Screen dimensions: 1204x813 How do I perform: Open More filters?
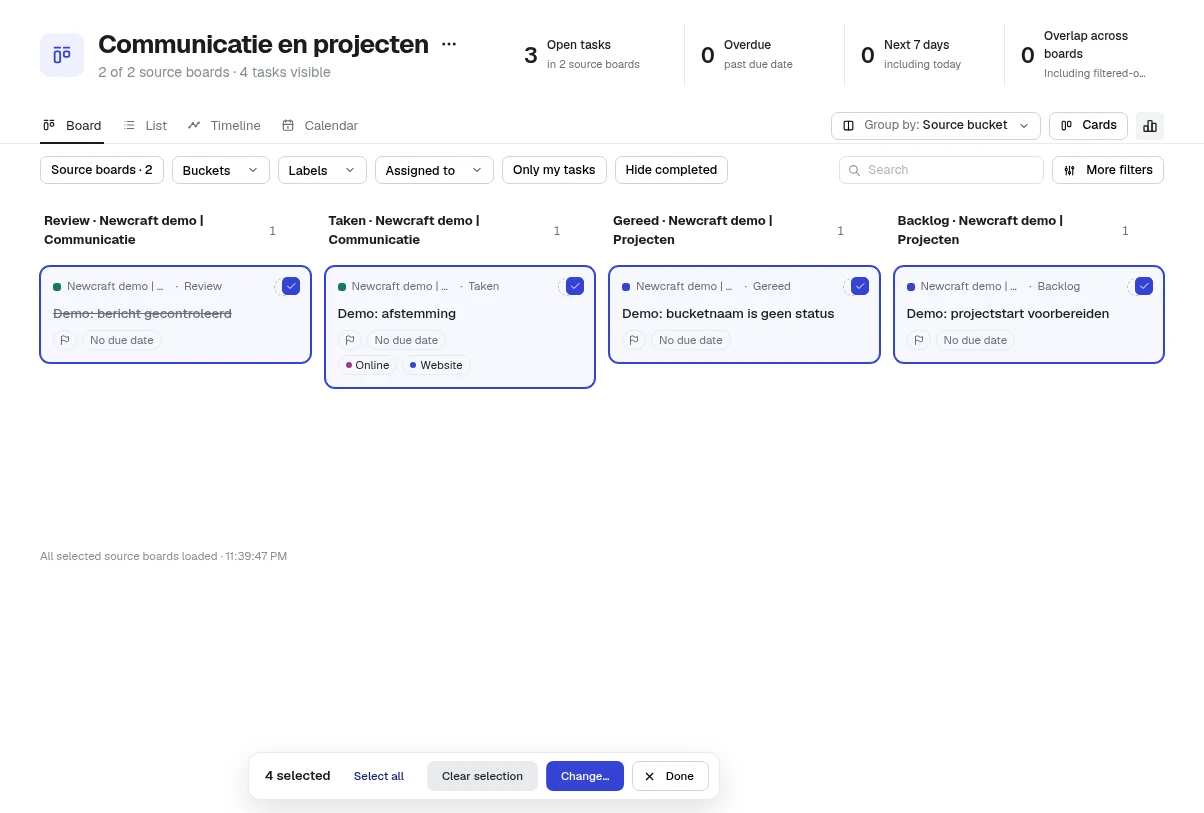[1108, 170]
